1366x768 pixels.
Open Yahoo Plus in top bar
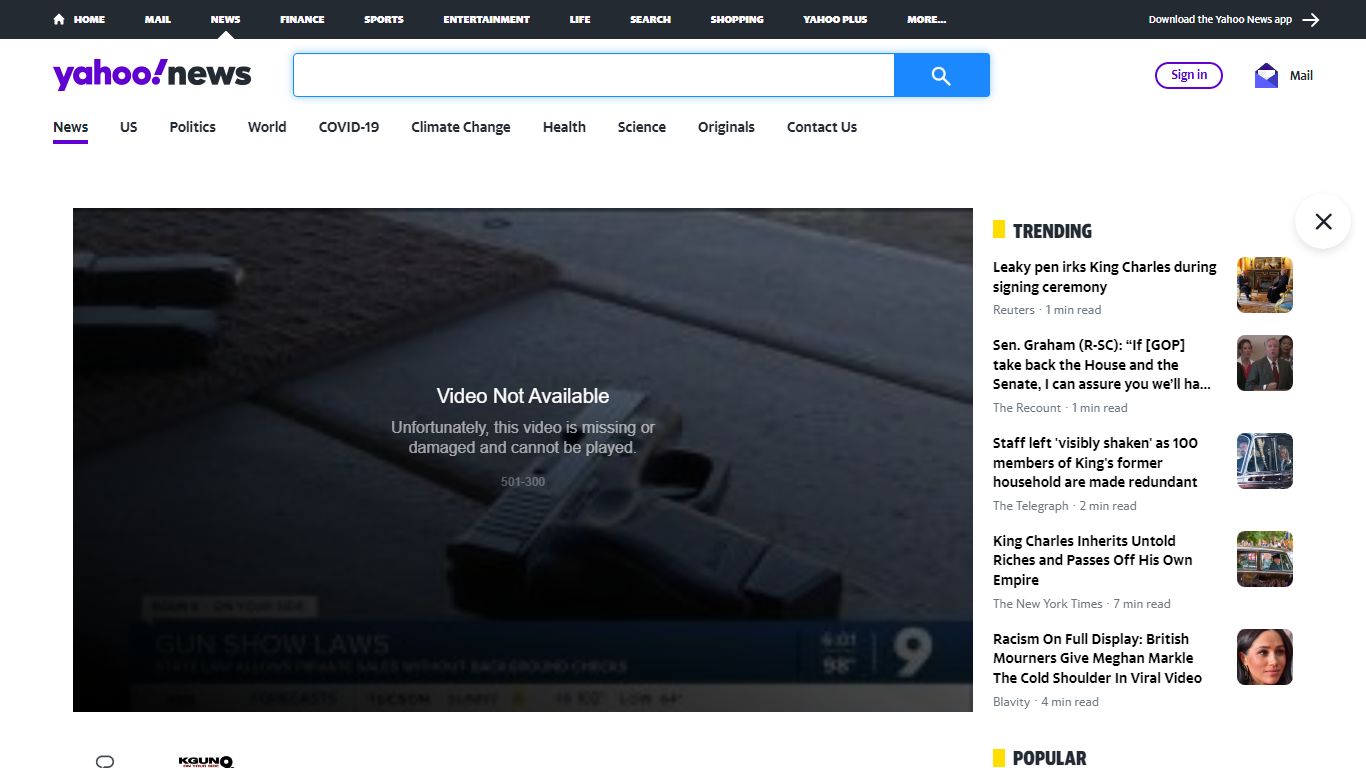835,19
